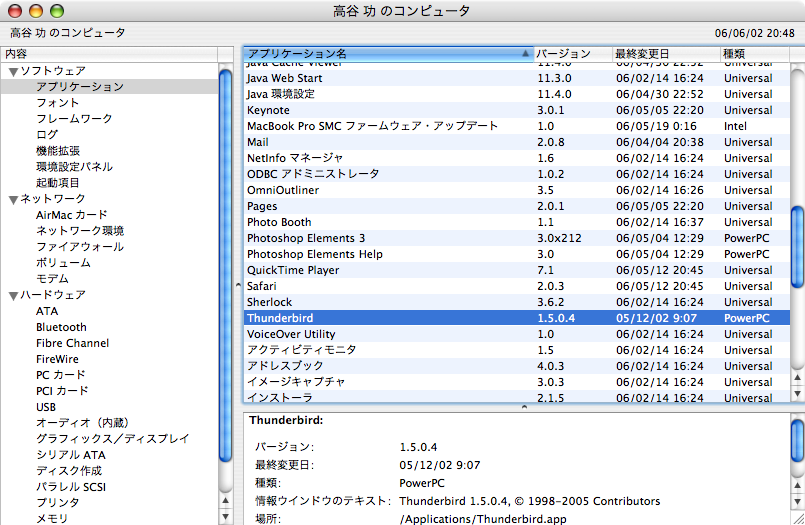Select ファイアウォール in the sidebar
This screenshot has width=805, height=525.
click(80, 247)
